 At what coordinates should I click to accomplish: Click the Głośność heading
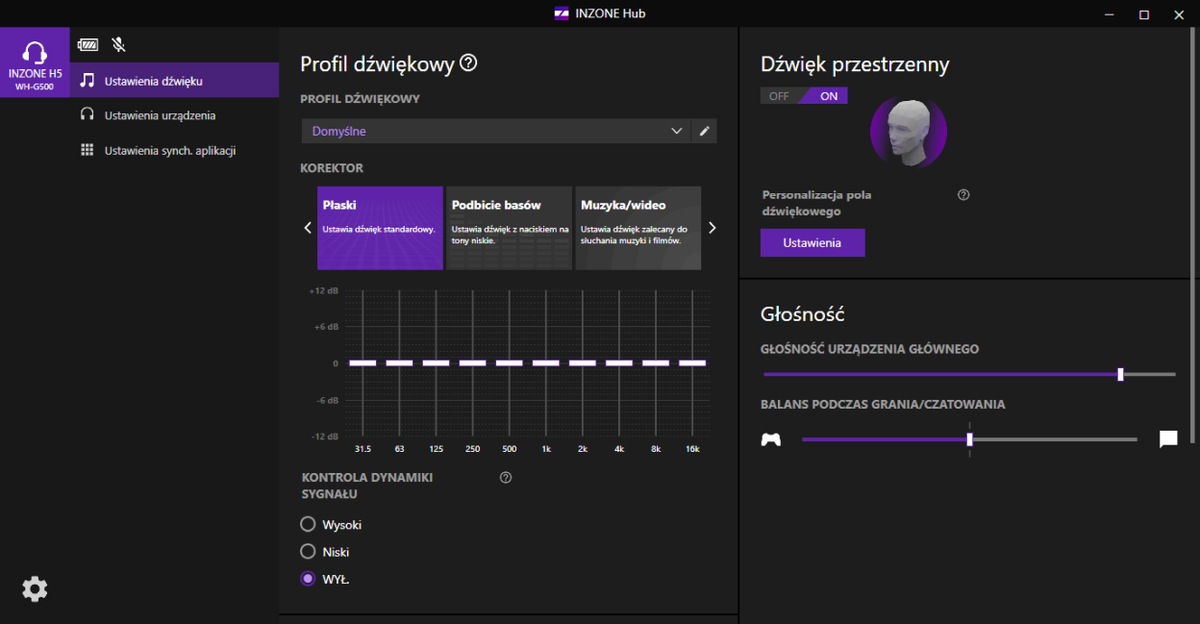(803, 314)
